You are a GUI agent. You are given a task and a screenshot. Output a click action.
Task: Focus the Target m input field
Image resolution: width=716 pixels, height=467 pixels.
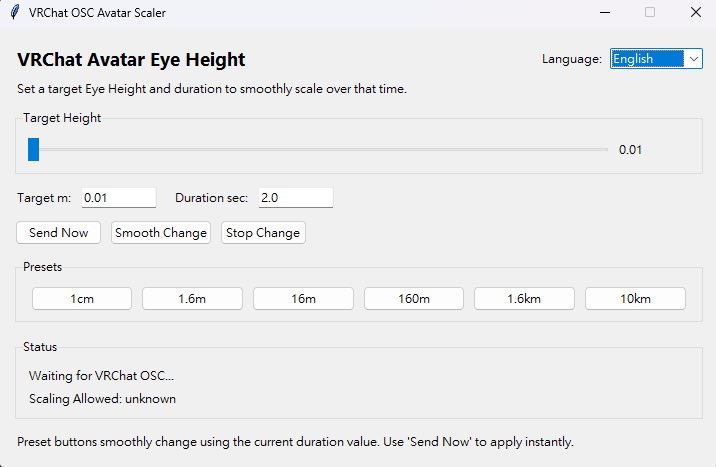(x=119, y=198)
